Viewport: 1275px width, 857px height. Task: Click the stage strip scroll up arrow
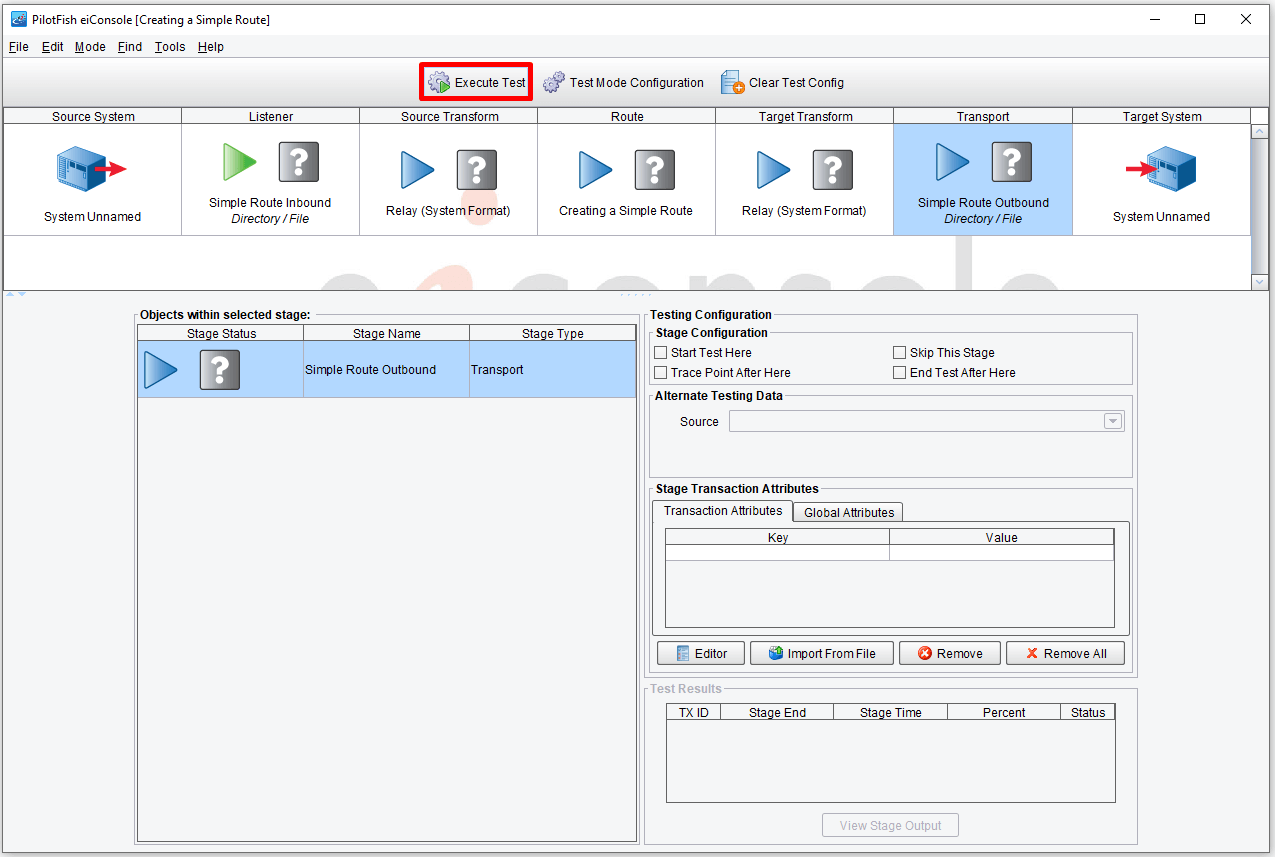[x=1260, y=132]
